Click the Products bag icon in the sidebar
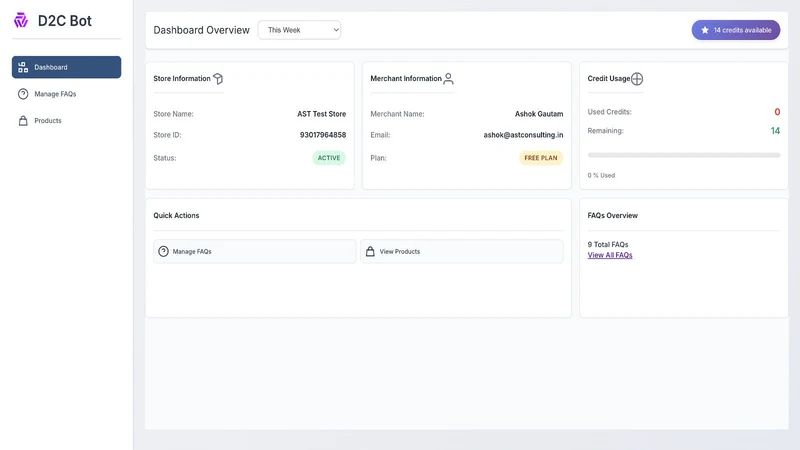 23,121
